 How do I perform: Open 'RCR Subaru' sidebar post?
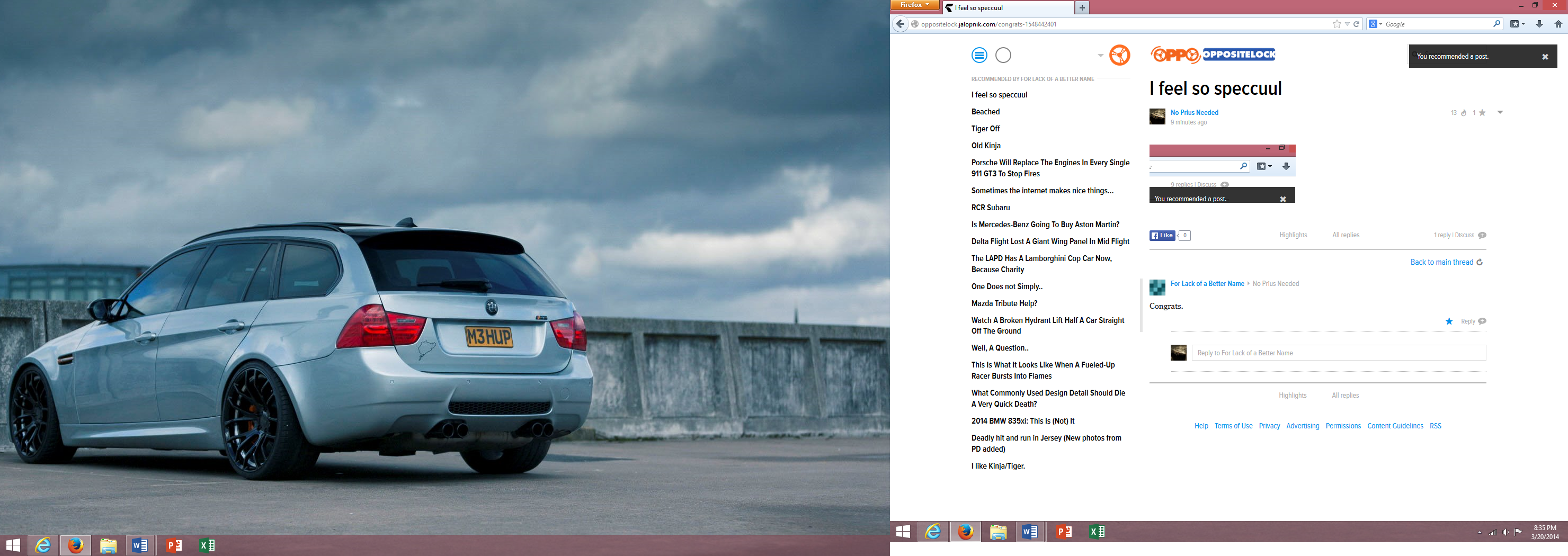[991, 208]
